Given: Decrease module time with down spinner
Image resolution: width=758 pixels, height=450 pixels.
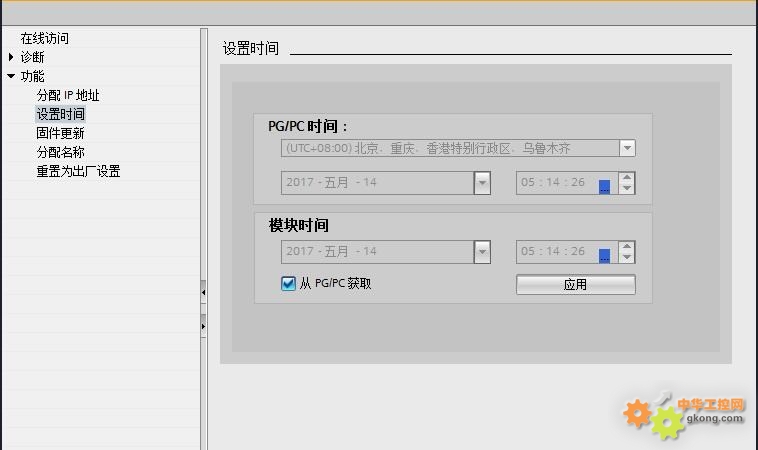Looking at the screenshot, I should [627, 258].
